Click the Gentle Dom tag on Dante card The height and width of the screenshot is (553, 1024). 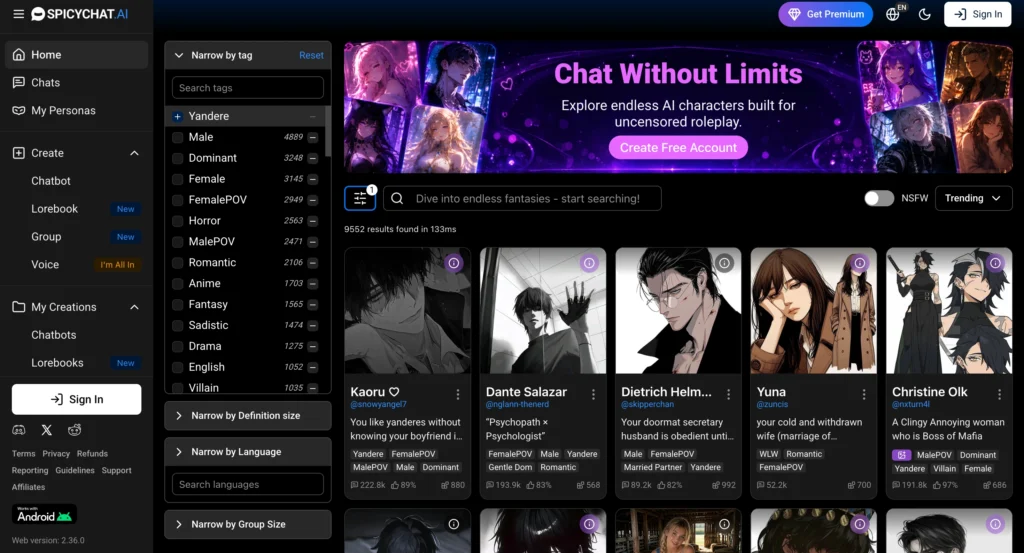(510, 467)
